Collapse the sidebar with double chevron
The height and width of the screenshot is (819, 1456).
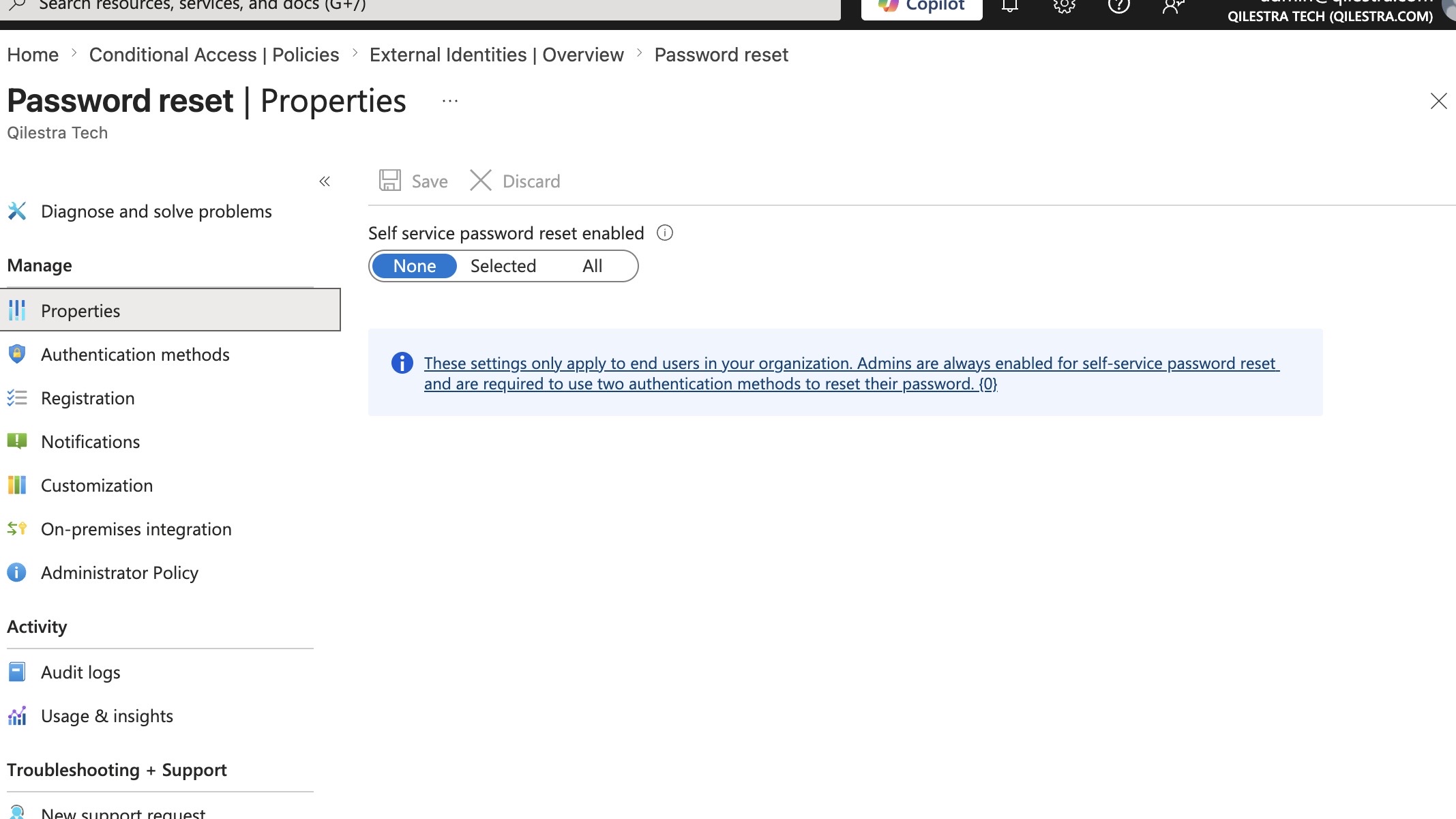tap(325, 181)
